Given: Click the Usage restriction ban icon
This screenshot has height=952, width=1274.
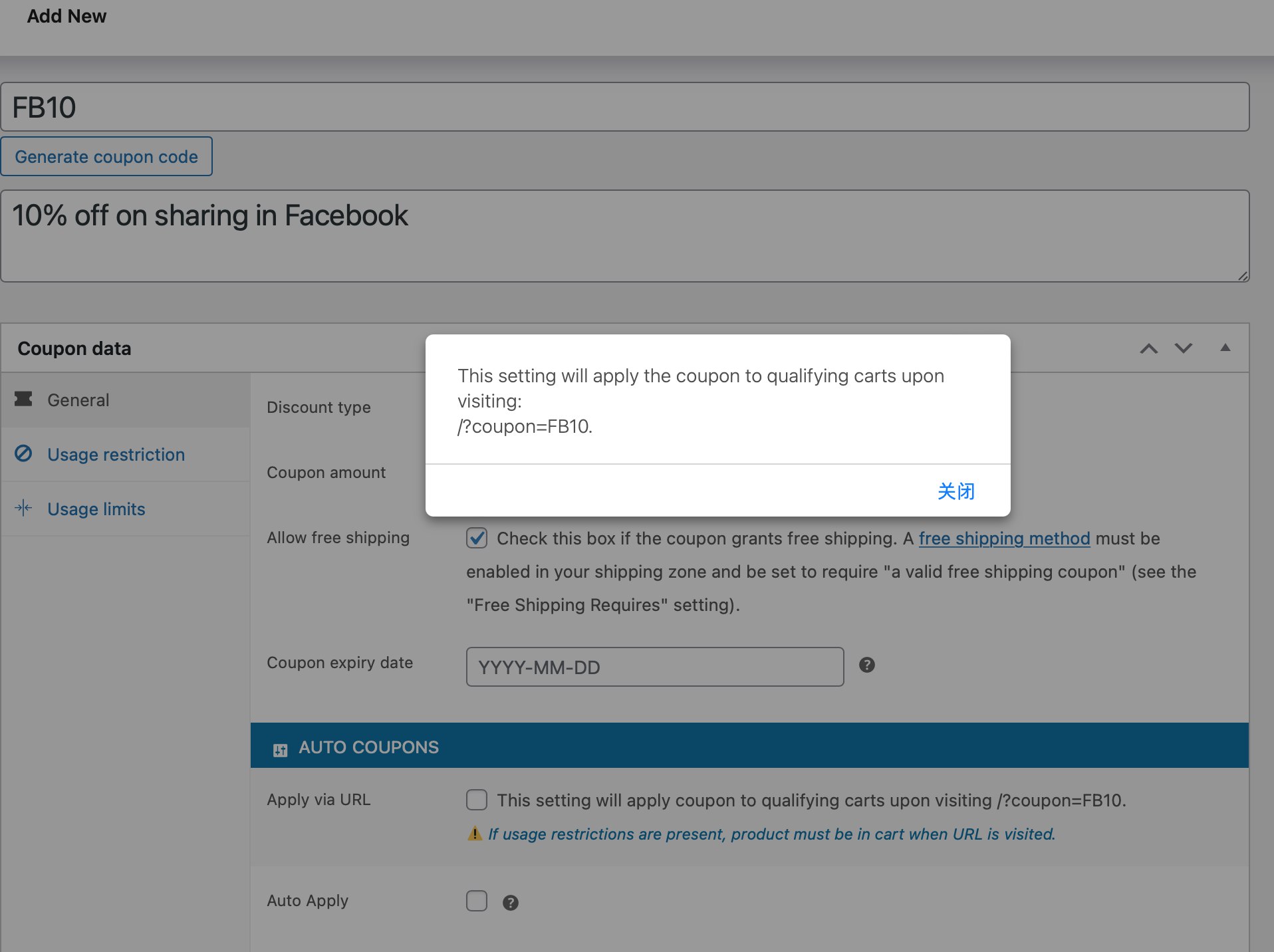Looking at the screenshot, I should point(23,454).
